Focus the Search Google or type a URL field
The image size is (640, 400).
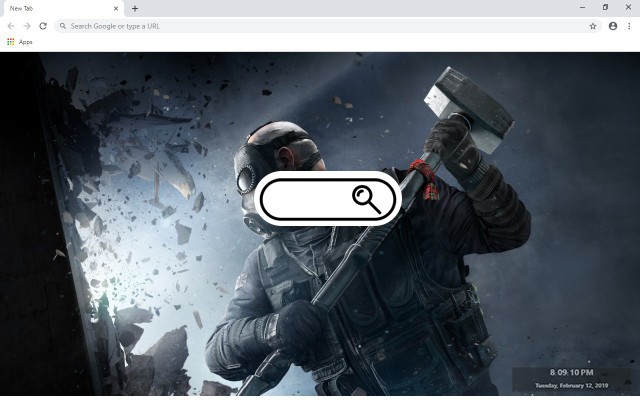328,26
